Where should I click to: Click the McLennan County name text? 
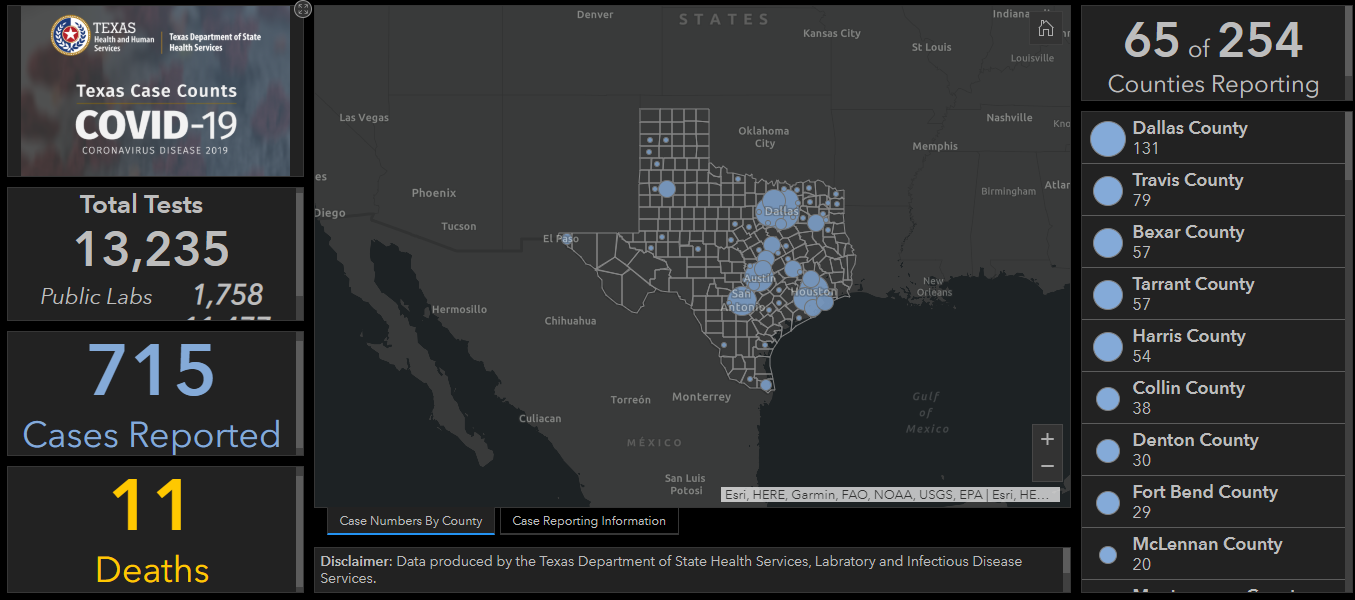[1207, 544]
